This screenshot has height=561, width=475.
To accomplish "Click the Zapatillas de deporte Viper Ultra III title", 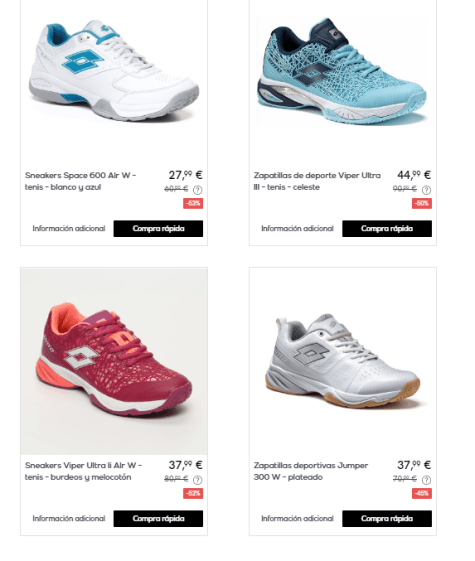I will pyautogui.click(x=317, y=181).
